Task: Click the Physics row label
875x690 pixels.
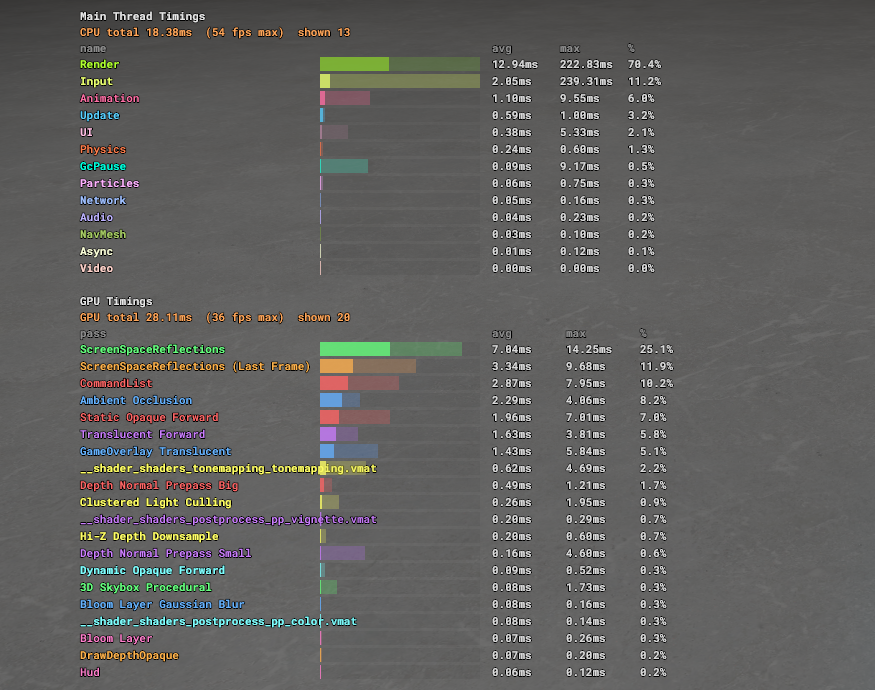Action: 103,149
